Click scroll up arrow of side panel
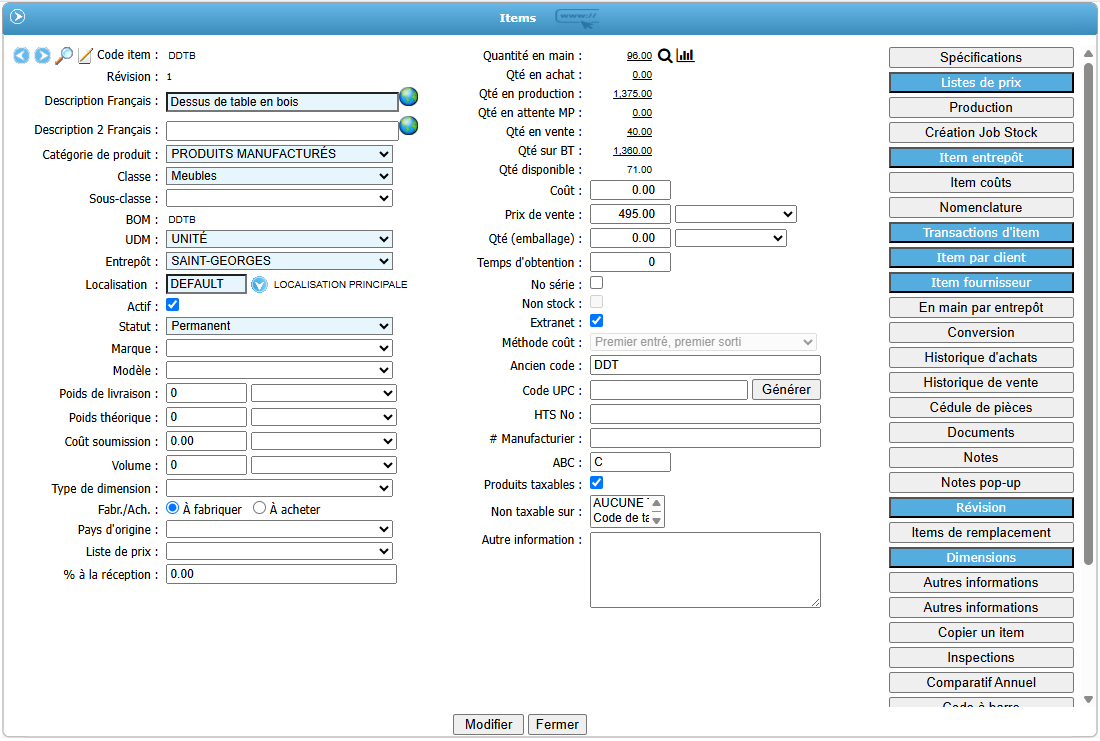The width and height of the screenshot is (1100, 741). coord(1088,53)
